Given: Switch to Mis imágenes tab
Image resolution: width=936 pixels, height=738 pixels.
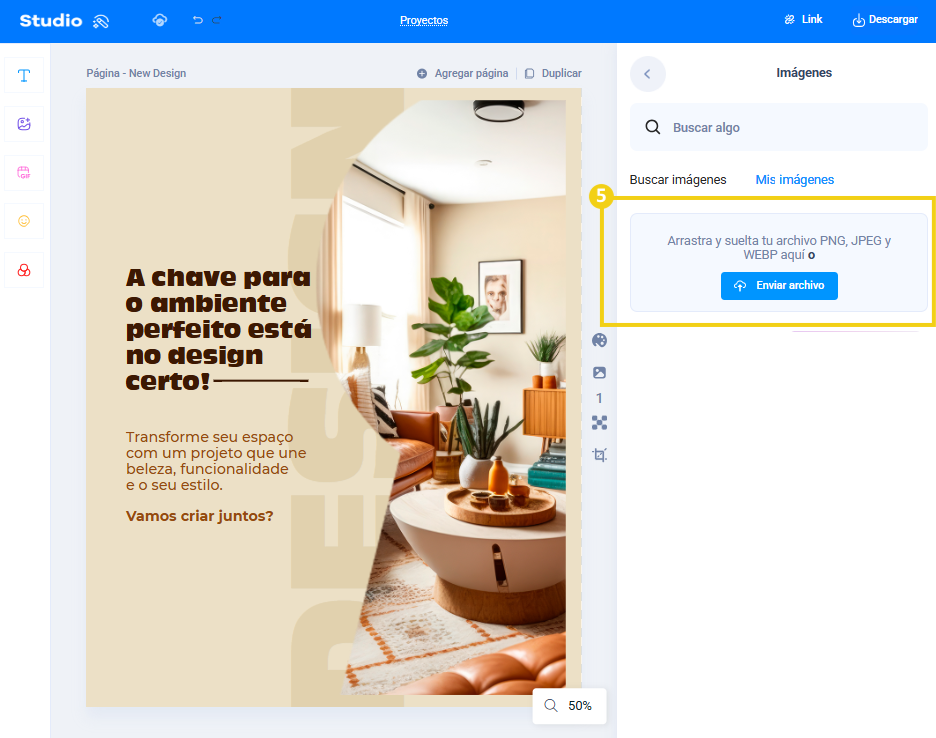Looking at the screenshot, I should coord(795,180).
